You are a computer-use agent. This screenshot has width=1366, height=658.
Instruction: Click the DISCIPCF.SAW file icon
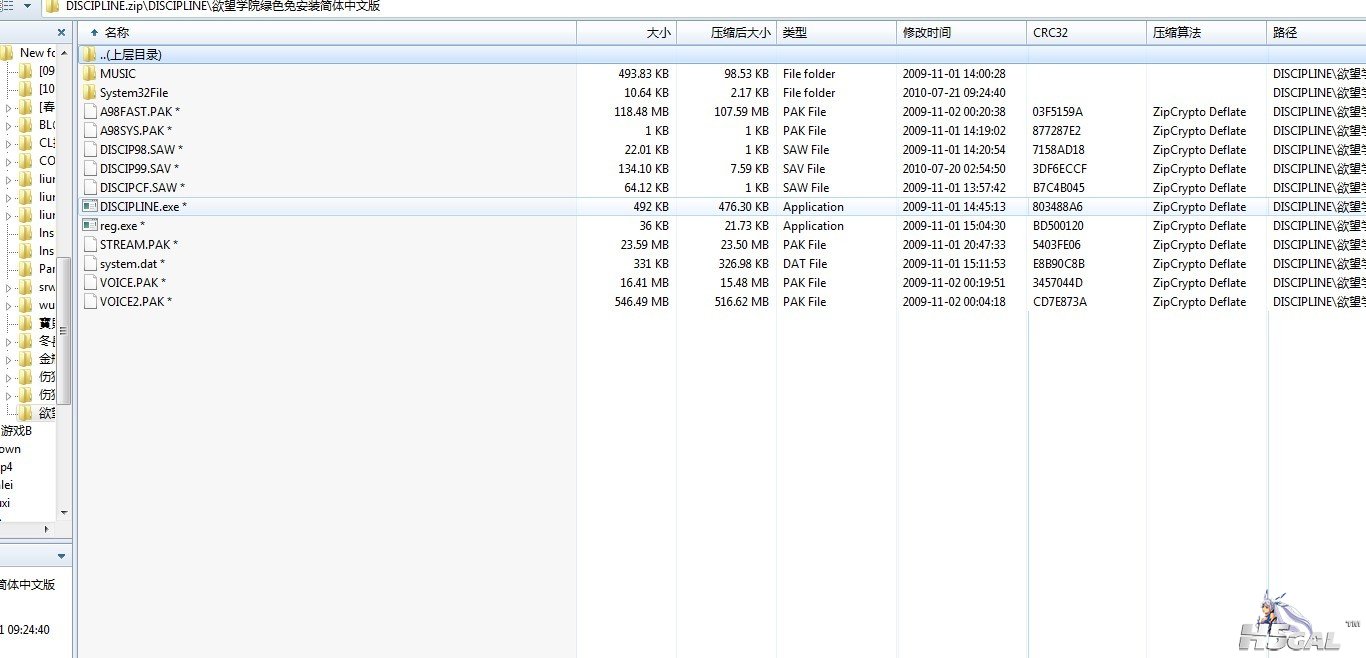(x=90, y=187)
